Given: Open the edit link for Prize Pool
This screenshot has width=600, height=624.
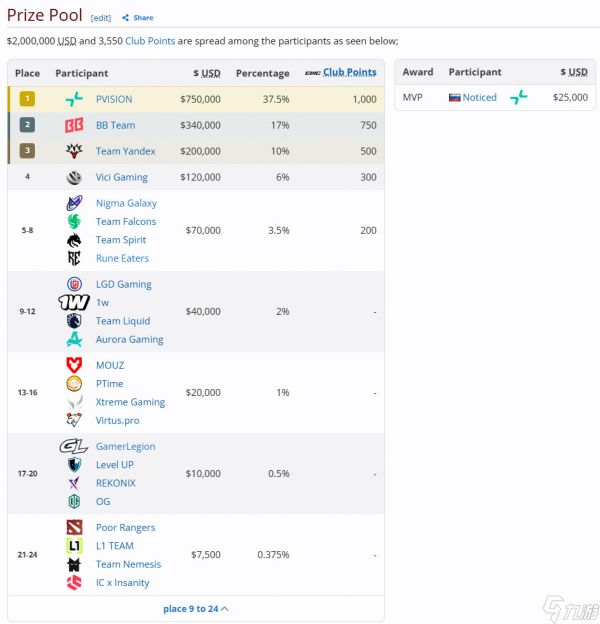Looking at the screenshot, I should (x=101, y=18).
